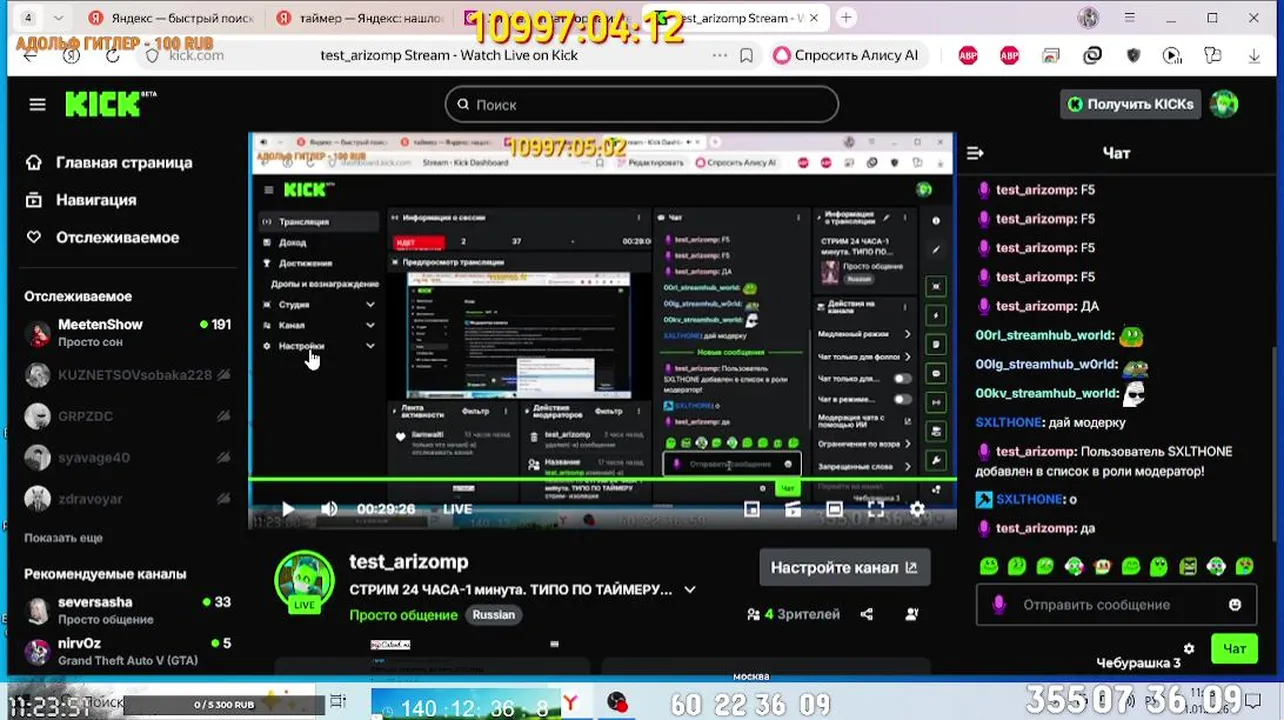Open recommended channel seversasha

coord(127,610)
